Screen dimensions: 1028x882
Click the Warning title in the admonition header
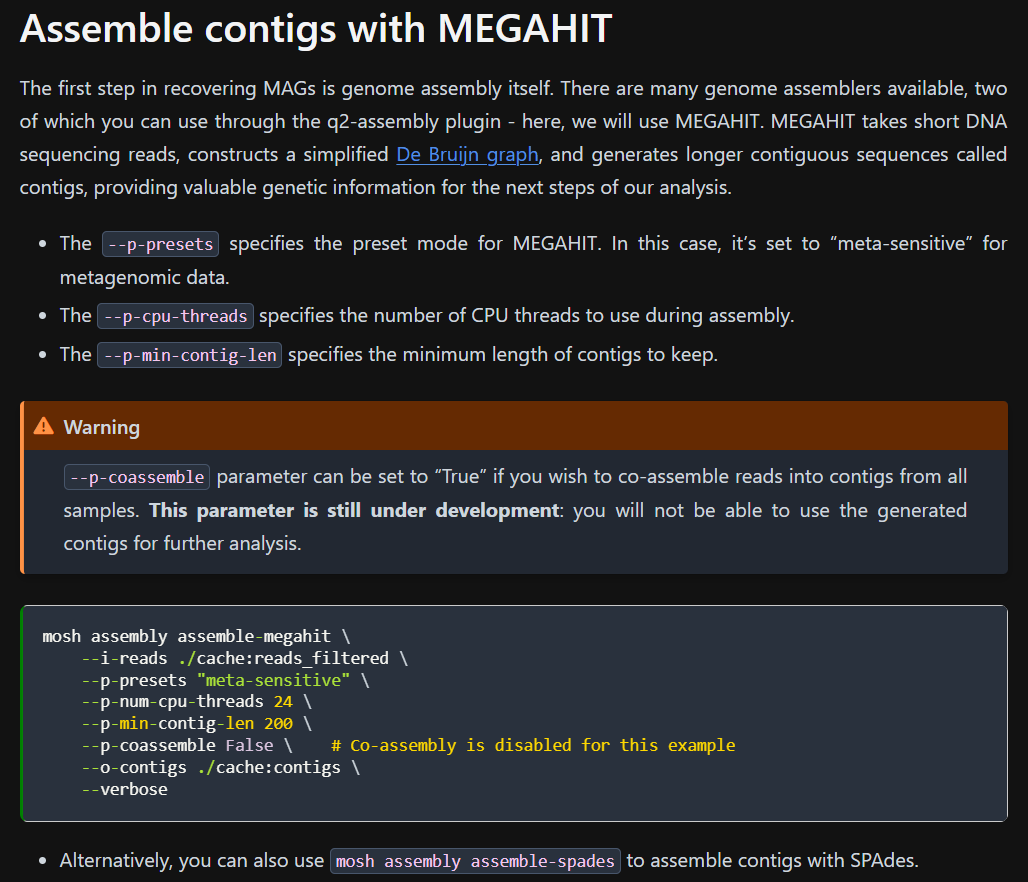pyautogui.click(x=102, y=427)
